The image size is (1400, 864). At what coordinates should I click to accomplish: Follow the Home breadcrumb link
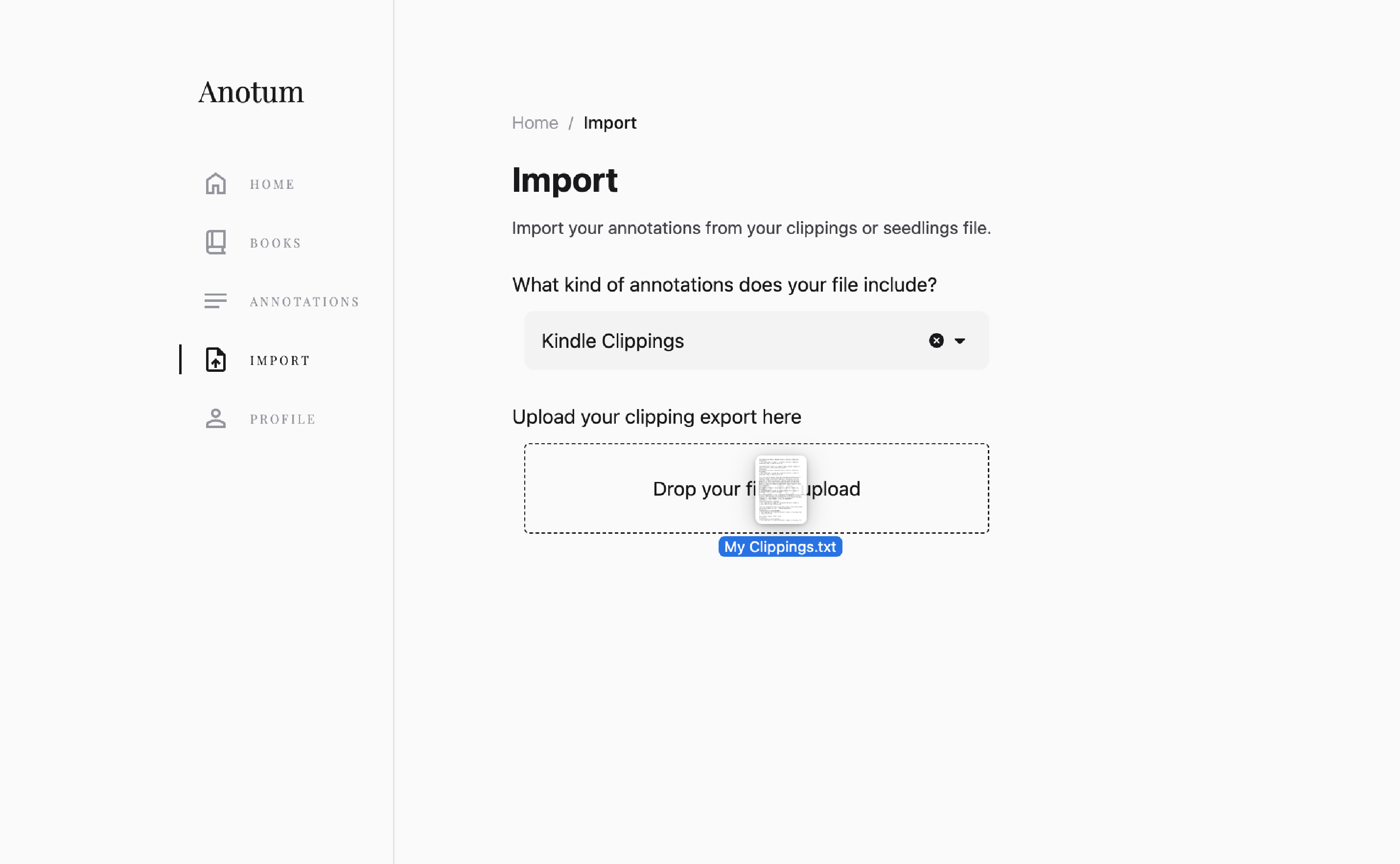[x=535, y=123]
